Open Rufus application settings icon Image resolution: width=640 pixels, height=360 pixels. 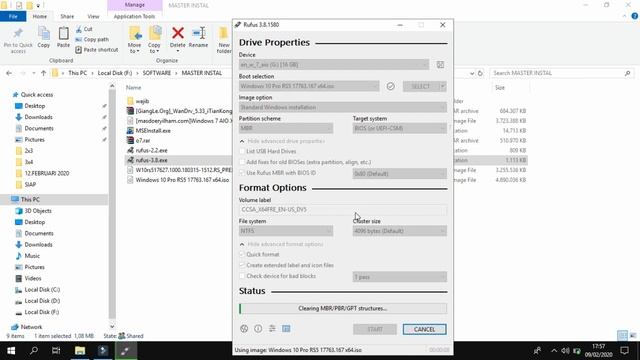coord(272,329)
